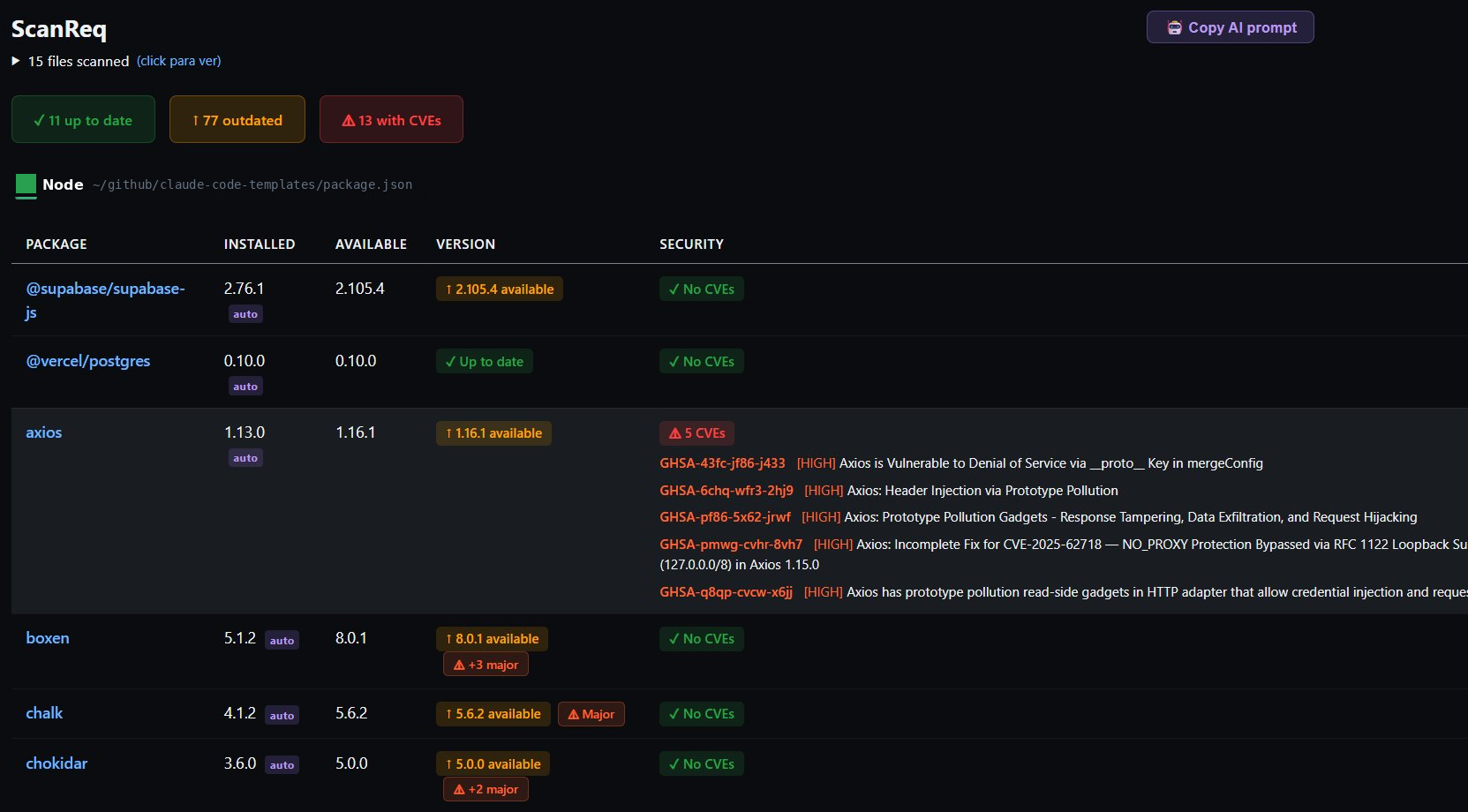Image resolution: width=1468 pixels, height=812 pixels.
Task: Click the 5.0.0 available badge
Action: pos(493,764)
